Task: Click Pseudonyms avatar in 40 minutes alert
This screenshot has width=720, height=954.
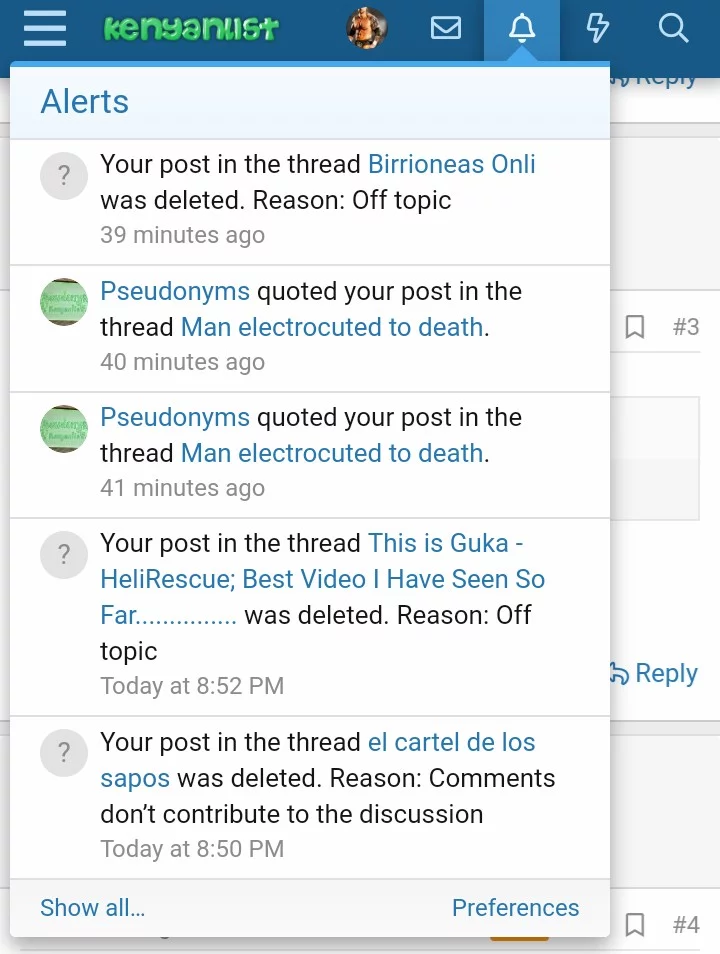Action: (x=64, y=301)
